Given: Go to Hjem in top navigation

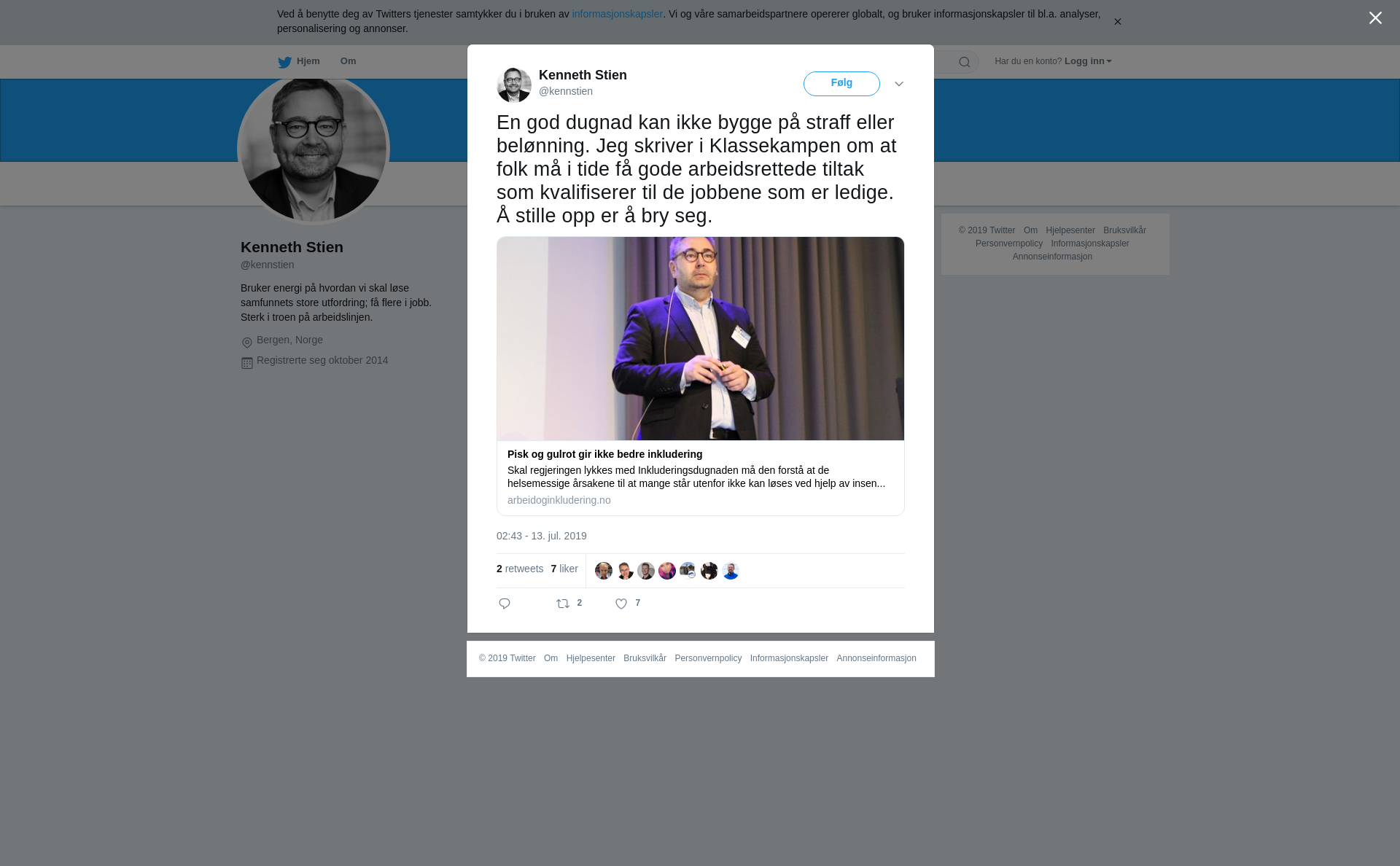Looking at the screenshot, I should pos(308,61).
